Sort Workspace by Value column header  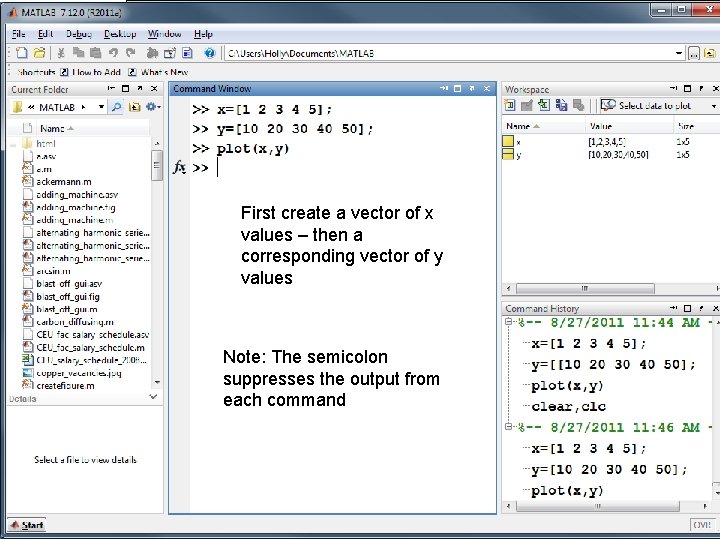click(630, 126)
